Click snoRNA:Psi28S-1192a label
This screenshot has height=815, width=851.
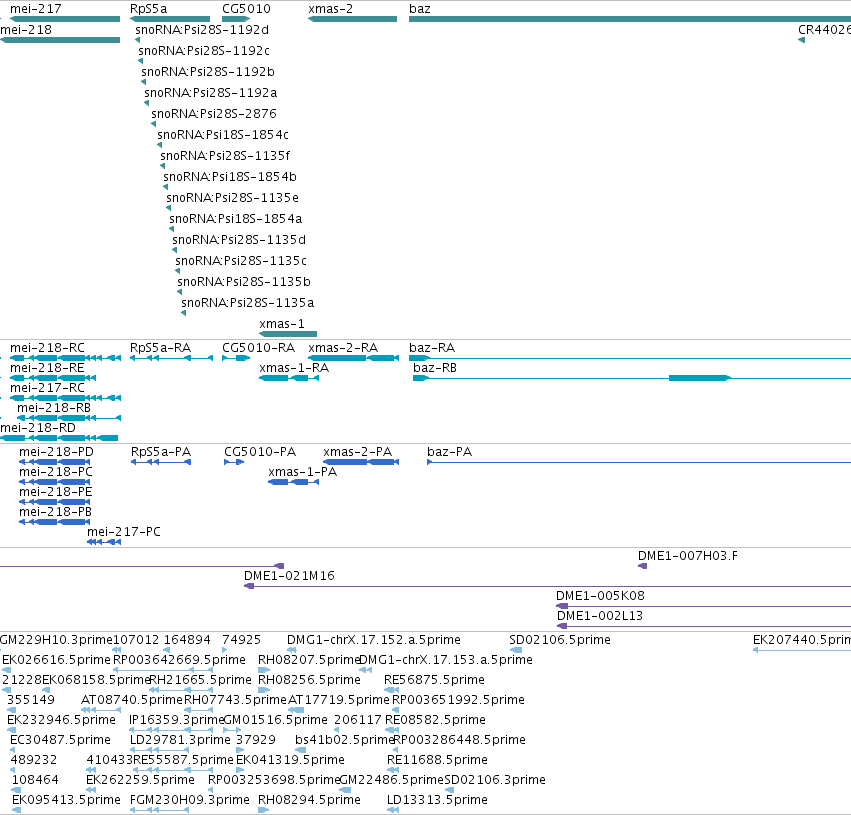(211, 93)
